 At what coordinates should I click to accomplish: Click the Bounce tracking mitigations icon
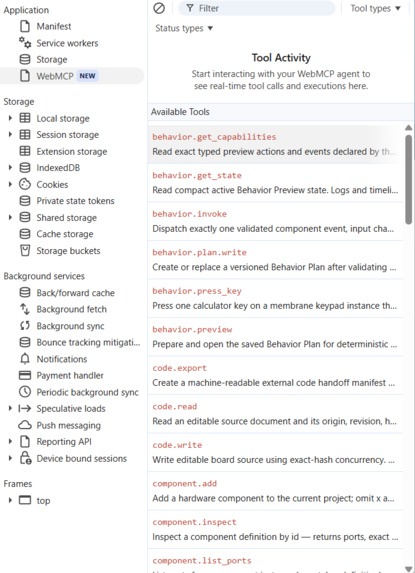pos(25,342)
